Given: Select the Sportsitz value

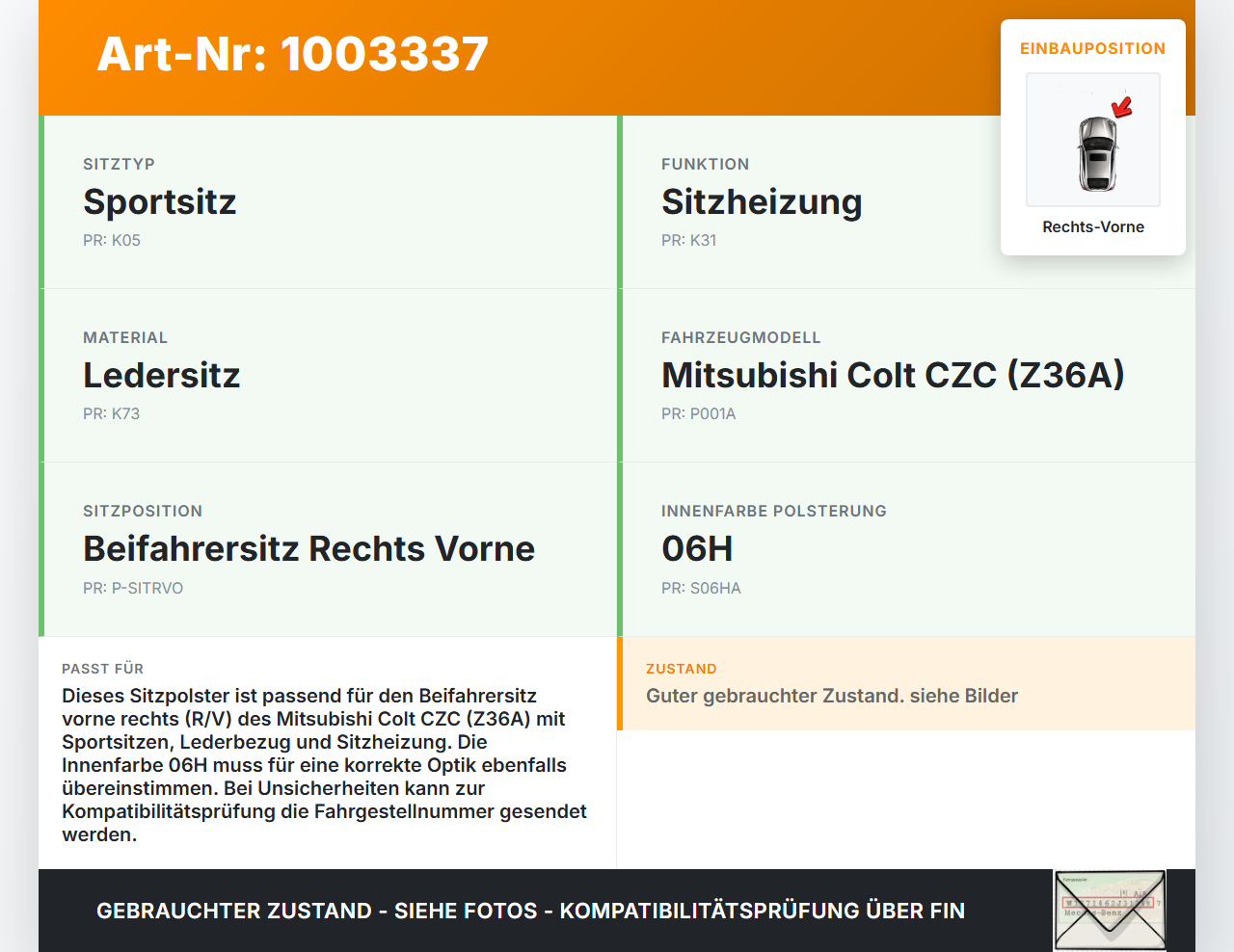Looking at the screenshot, I should click(x=160, y=201).
